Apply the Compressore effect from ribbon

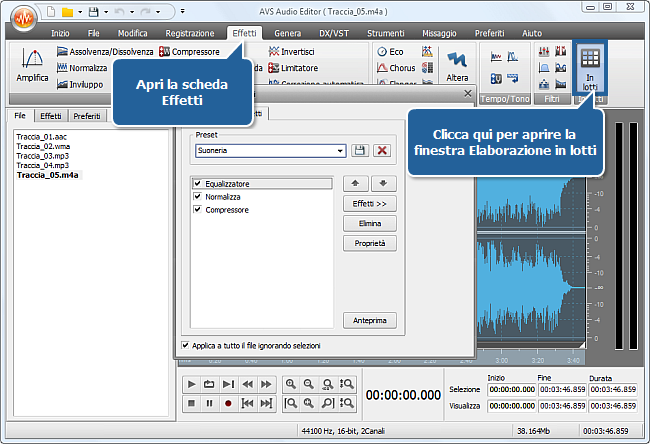pyautogui.click(x=189, y=52)
